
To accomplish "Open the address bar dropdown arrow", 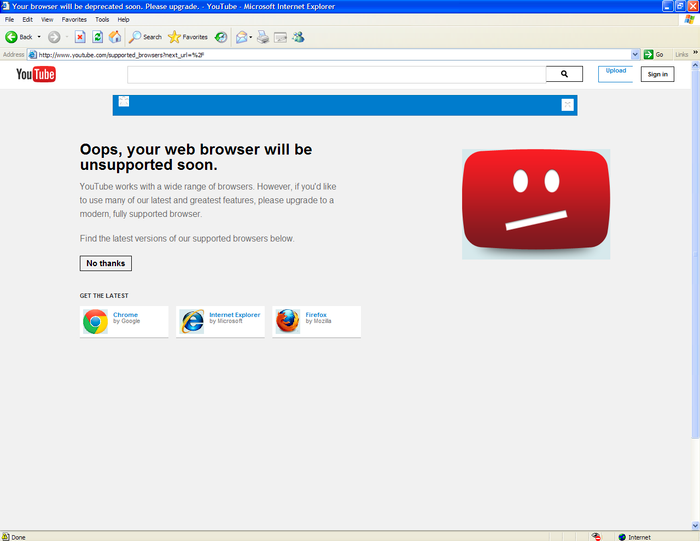I will (635, 54).
